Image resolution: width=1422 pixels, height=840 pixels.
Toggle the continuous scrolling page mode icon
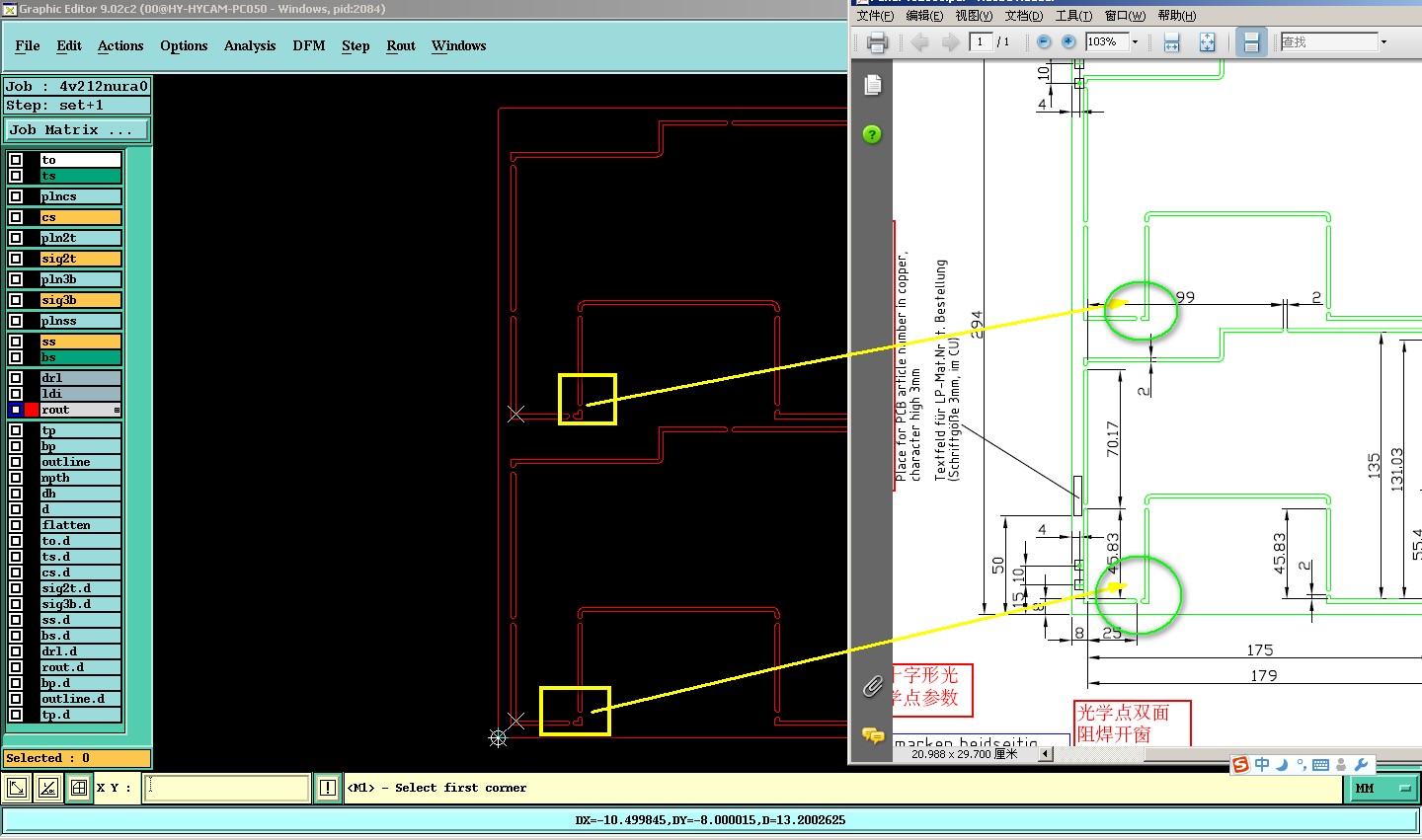[x=1251, y=41]
